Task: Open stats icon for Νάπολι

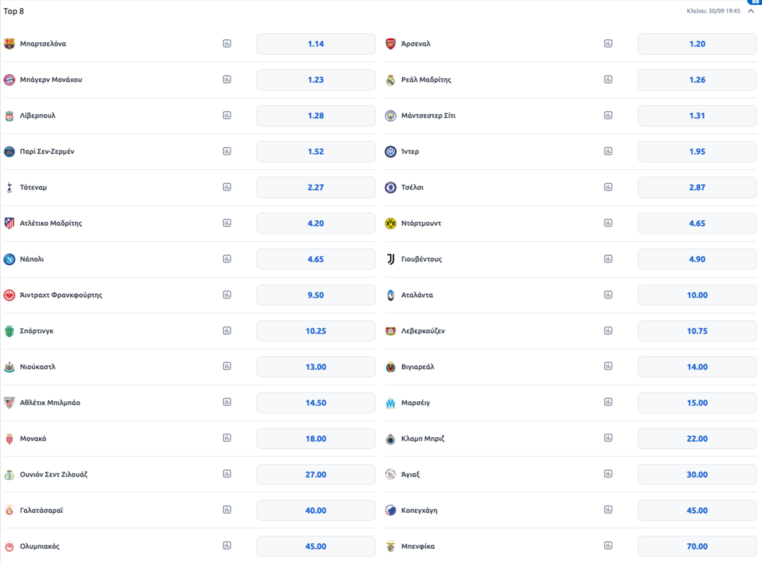Action: click(x=227, y=259)
